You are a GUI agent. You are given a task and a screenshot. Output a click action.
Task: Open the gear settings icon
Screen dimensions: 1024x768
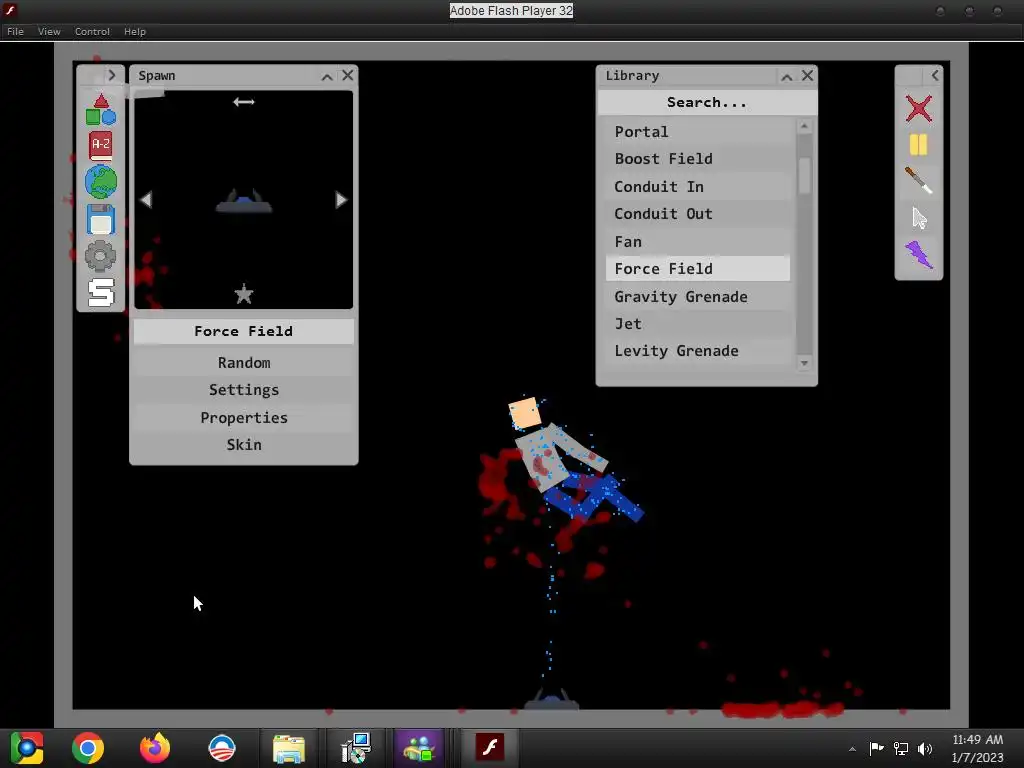101,255
